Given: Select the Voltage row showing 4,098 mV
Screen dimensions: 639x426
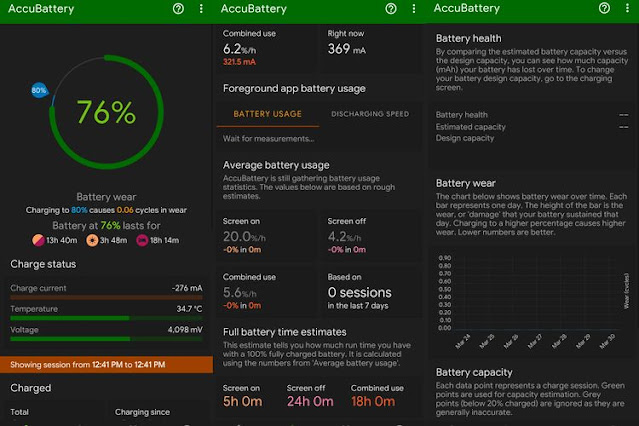Looking at the screenshot, I should [x=106, y=333].
